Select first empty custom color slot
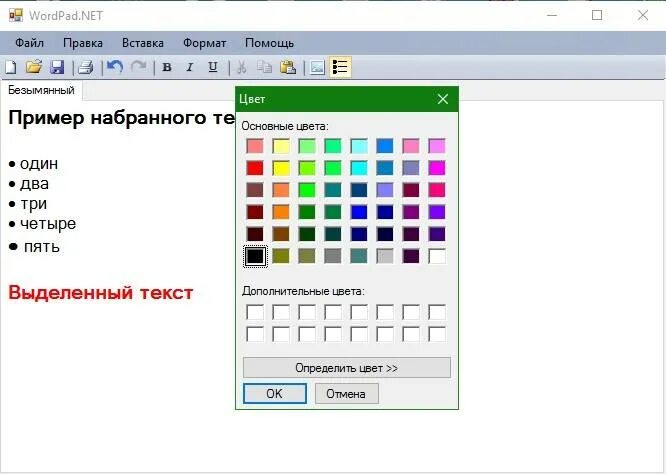 click(255, 312)
